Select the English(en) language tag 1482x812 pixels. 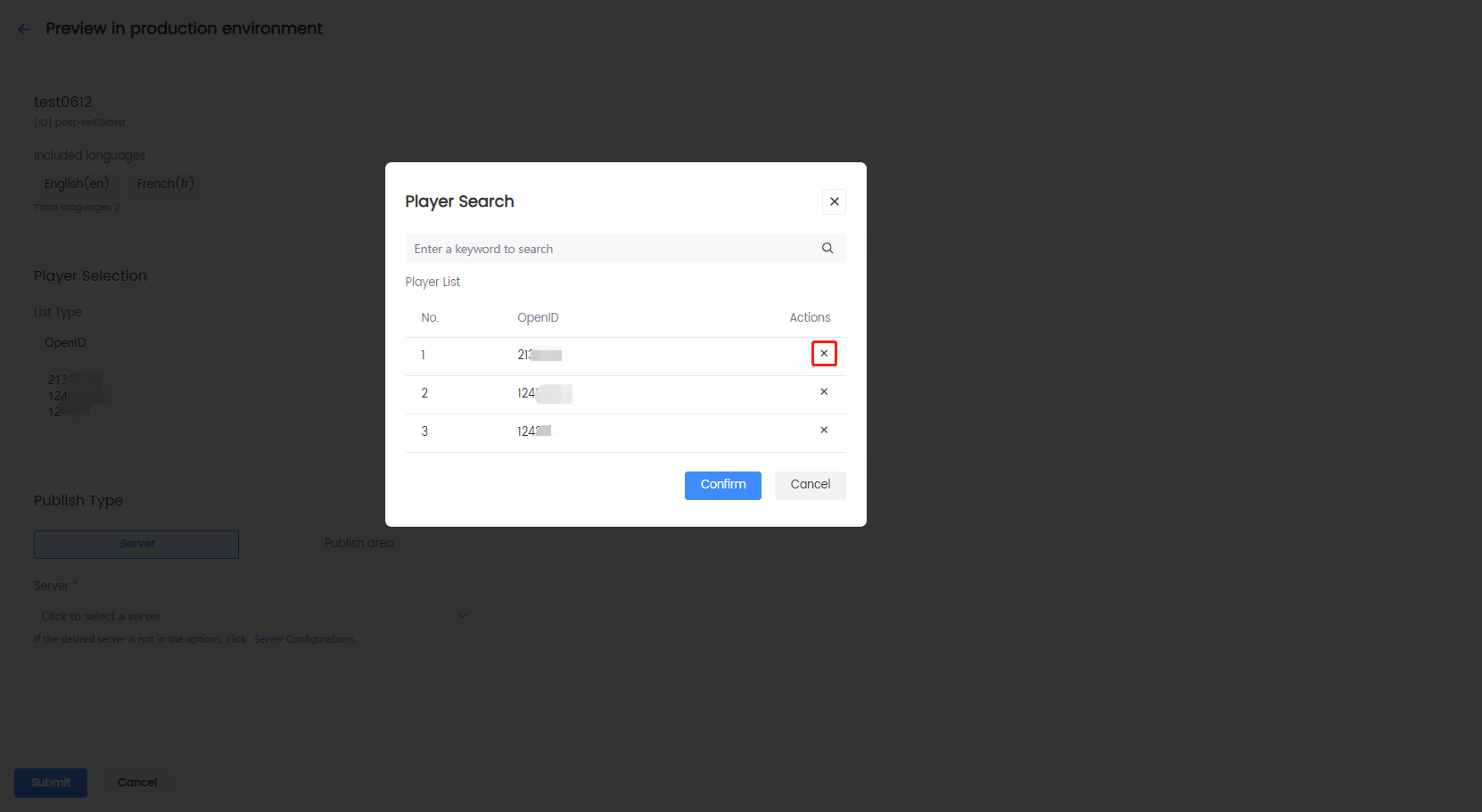[x=77, y=184]
